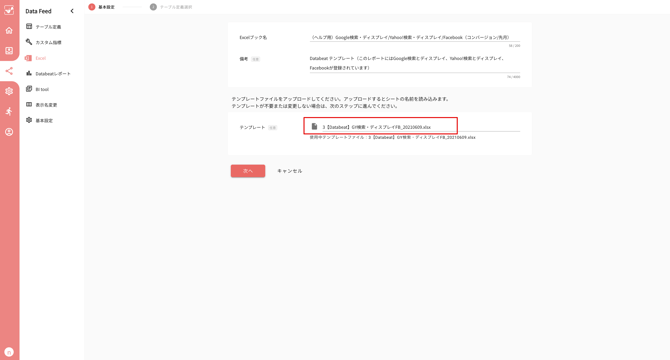The width and height of the screenshot is (670, 360).
Task: Click the running person icon in sidebar
Action: 9,111
